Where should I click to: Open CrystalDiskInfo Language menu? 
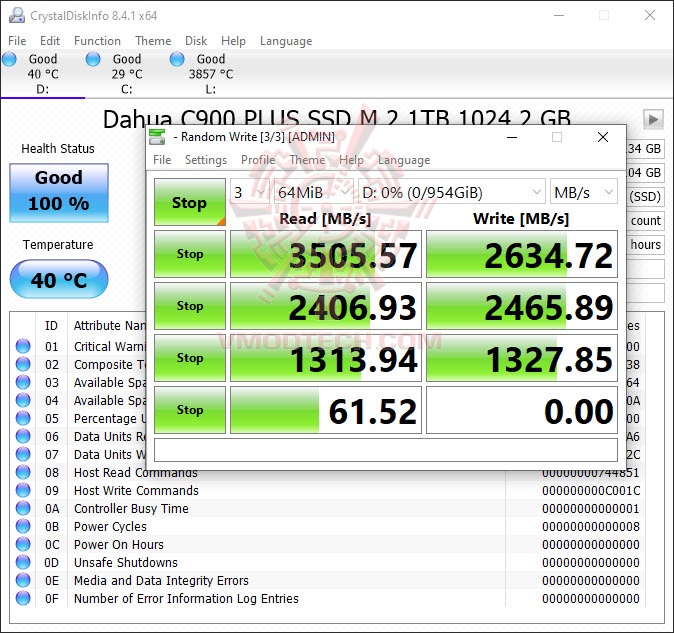pyautogui.click(x=286, y=41)
